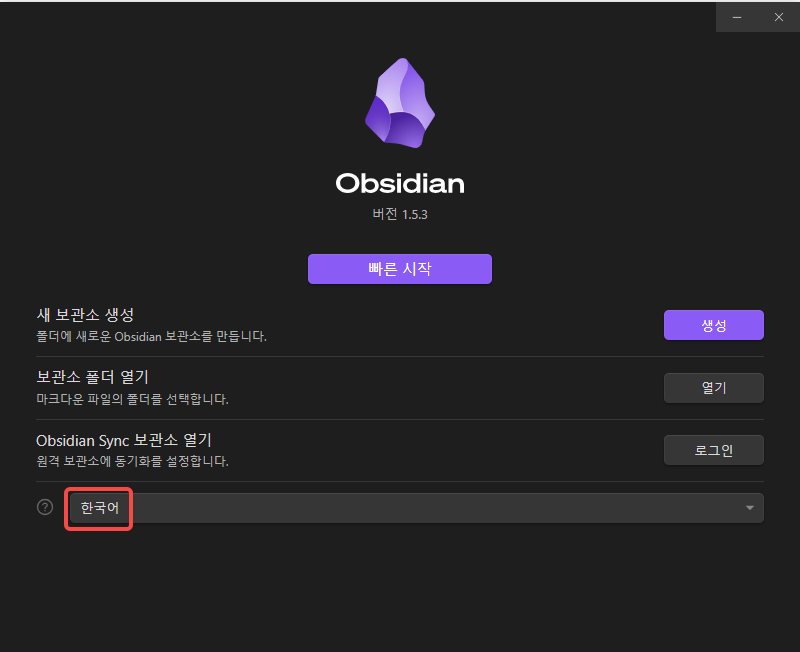Create a new vault with 생성 button

[713, 325]
